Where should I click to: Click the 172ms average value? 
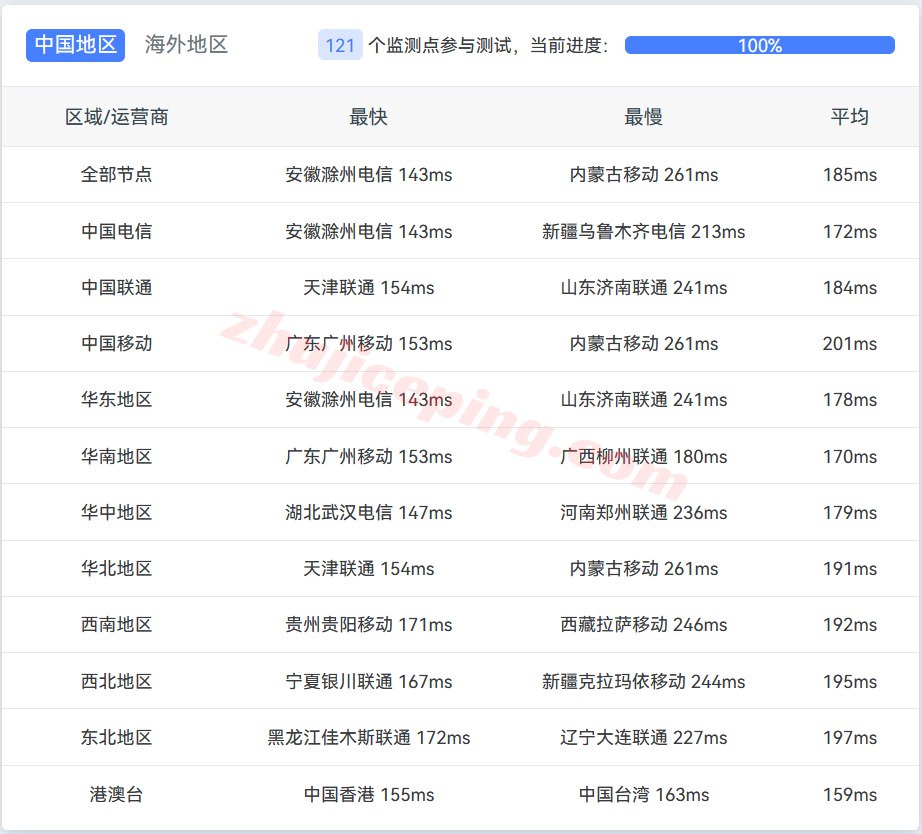[x=850, y=231]
